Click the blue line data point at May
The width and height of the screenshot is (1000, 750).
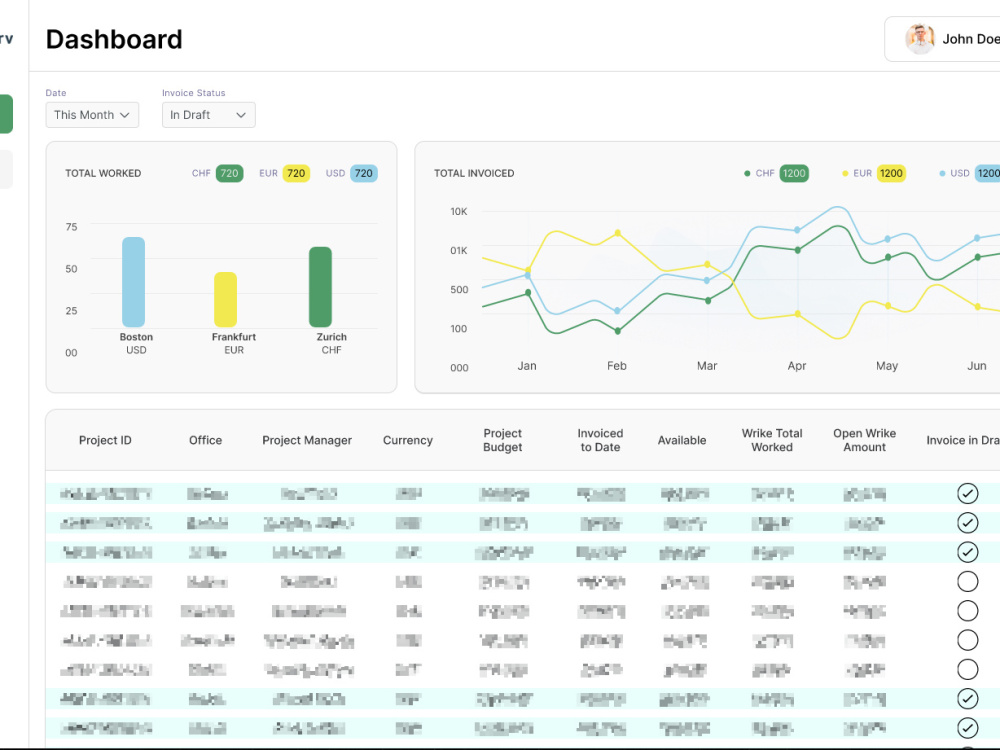(887, 239)
